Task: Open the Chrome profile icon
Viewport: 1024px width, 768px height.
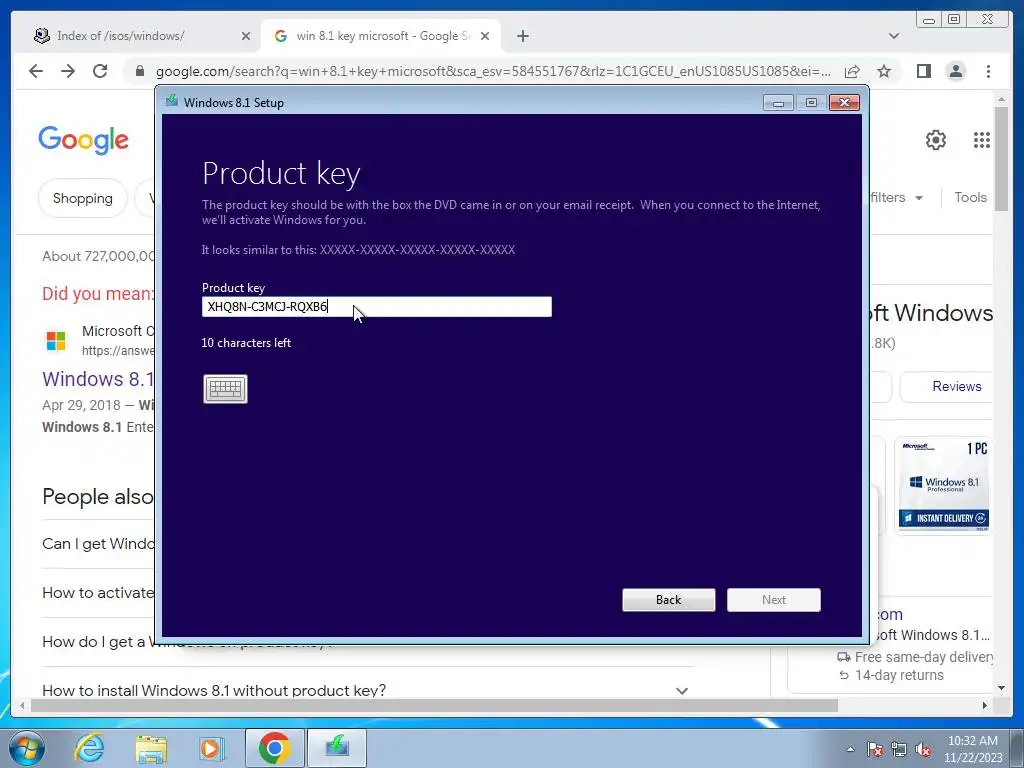Action: [x=955, y=71]
